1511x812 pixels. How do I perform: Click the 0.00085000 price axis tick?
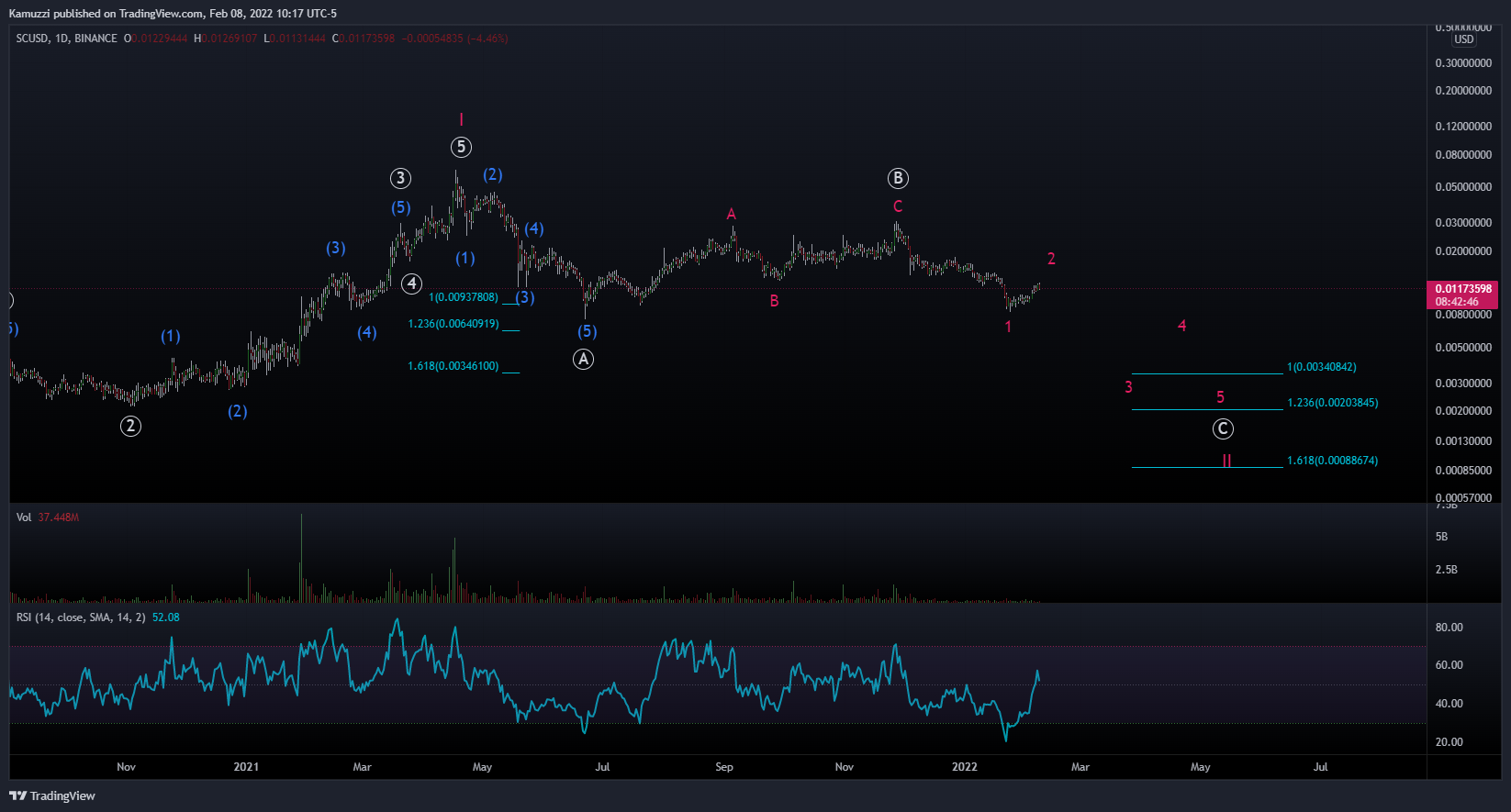(x=1463, y=471)
